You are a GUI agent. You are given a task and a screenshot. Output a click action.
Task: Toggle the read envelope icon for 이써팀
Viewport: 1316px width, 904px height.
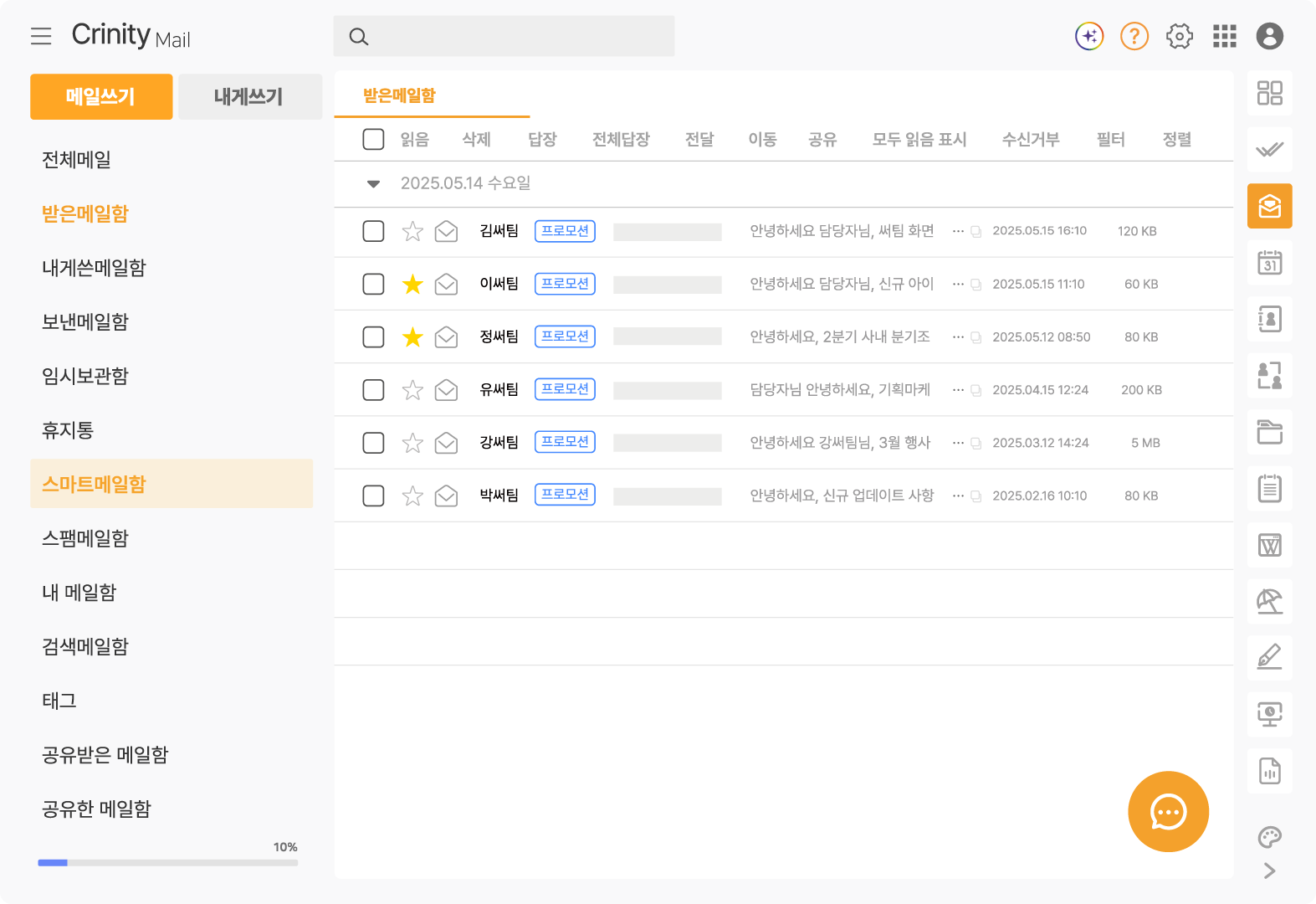pos(447,285)
